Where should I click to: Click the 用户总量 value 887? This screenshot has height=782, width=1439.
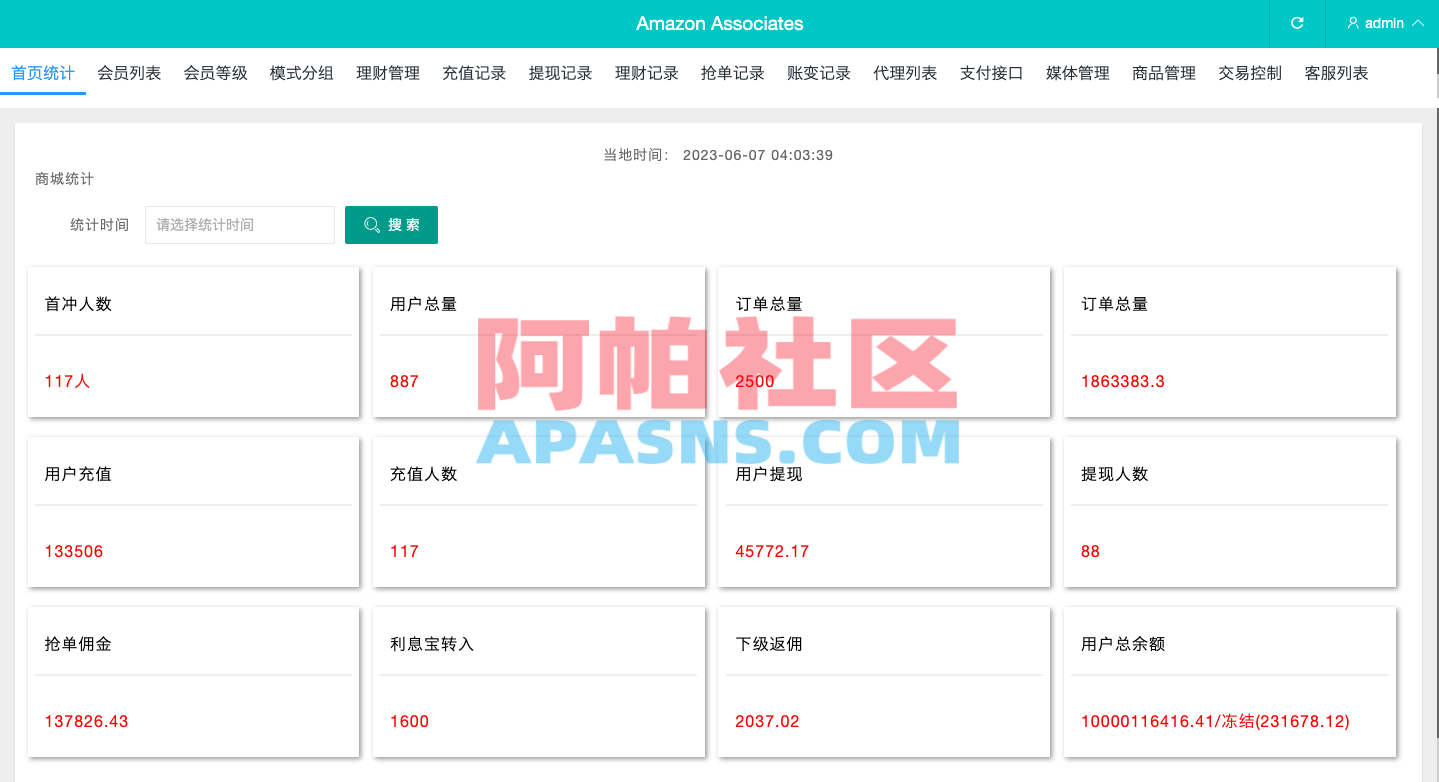(x=405, y=381)
